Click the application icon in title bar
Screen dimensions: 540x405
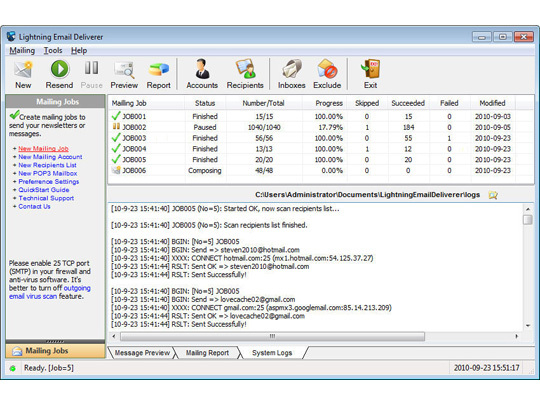pyautogui.click(x=11, y=36)
